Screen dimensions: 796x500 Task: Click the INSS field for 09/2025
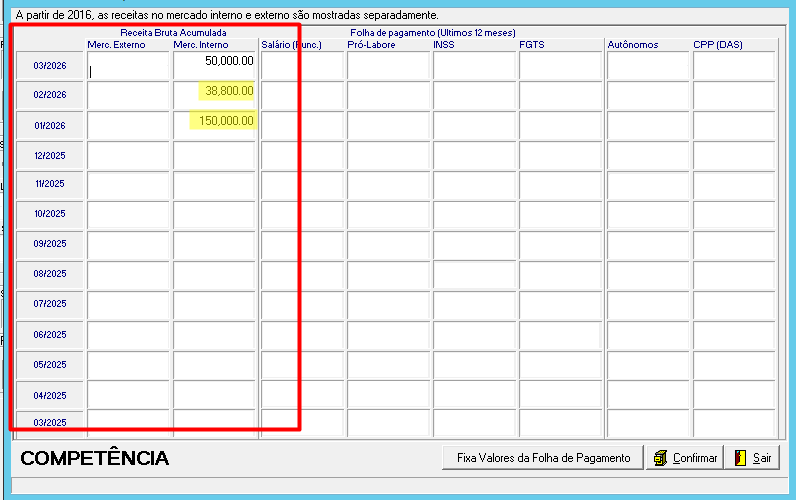tap(475, 245)
